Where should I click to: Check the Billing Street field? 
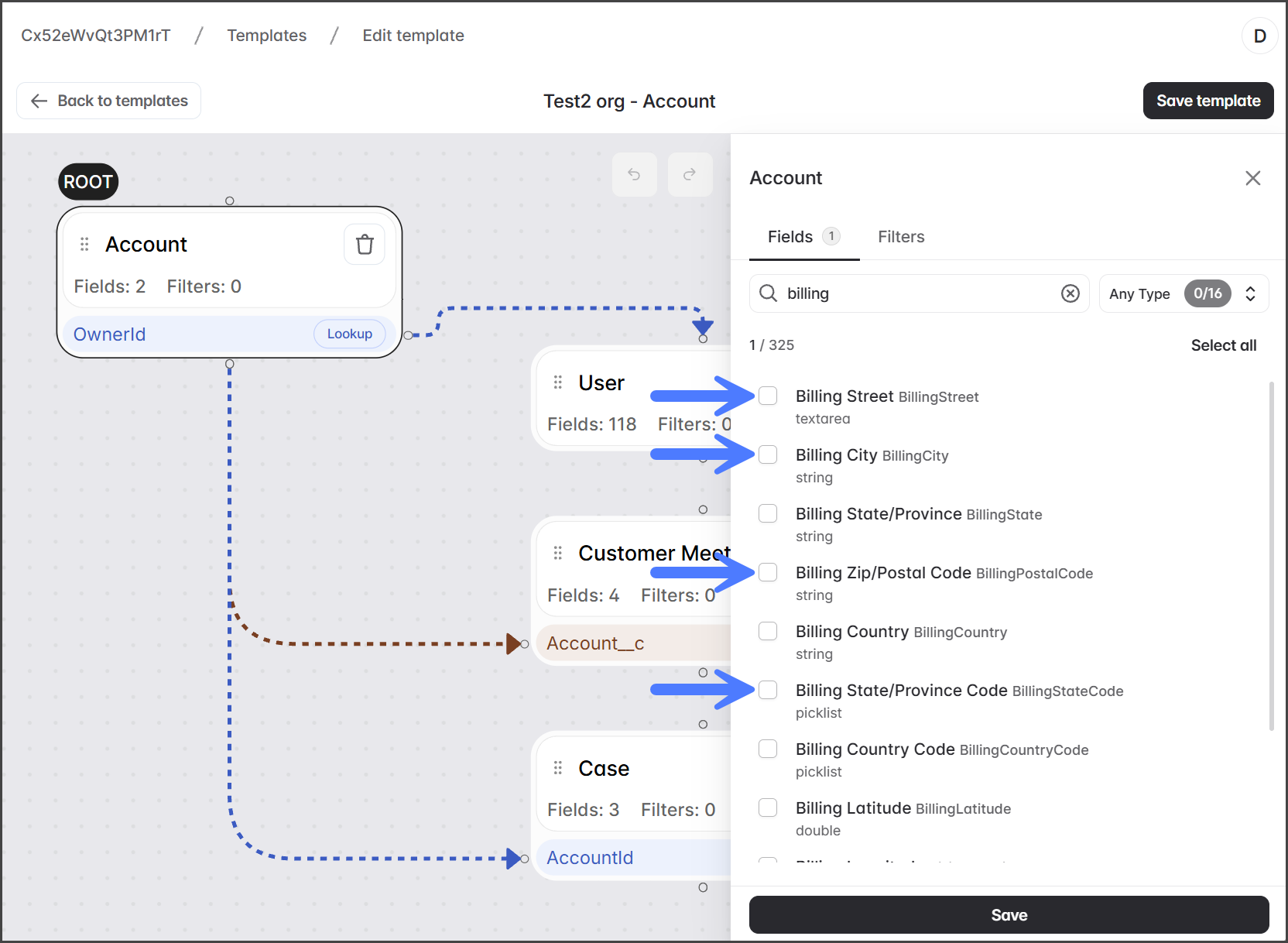pyautogui.click(x=768, y=396)
